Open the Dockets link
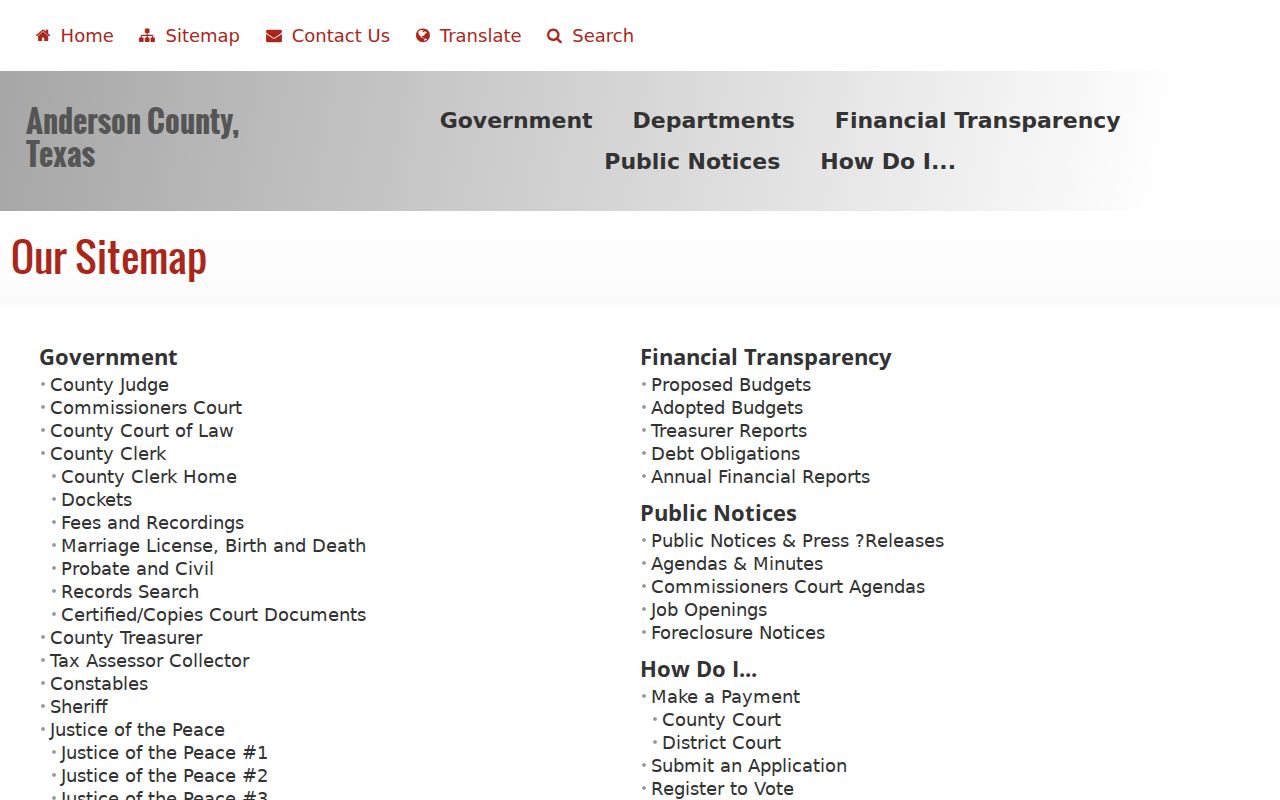Viewport: 1280px width, 800px height. pyautogui.click(x=96, y=500)
